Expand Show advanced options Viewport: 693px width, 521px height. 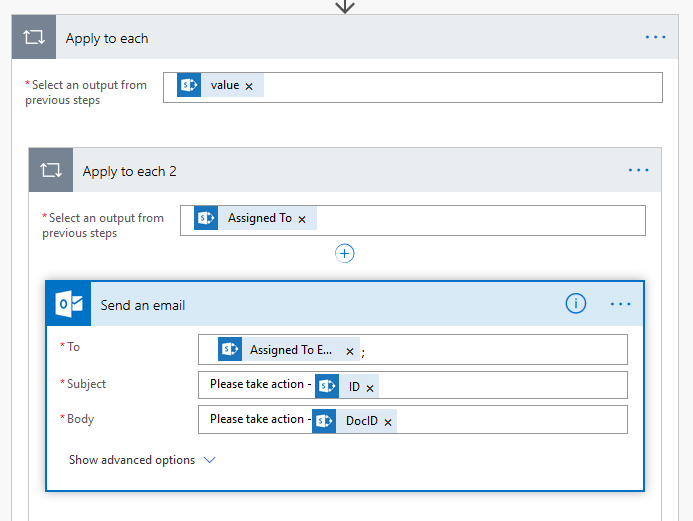(132, 460)
